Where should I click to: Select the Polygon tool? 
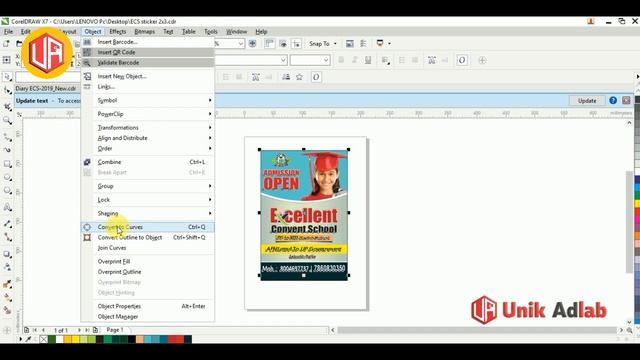point(7,191)
